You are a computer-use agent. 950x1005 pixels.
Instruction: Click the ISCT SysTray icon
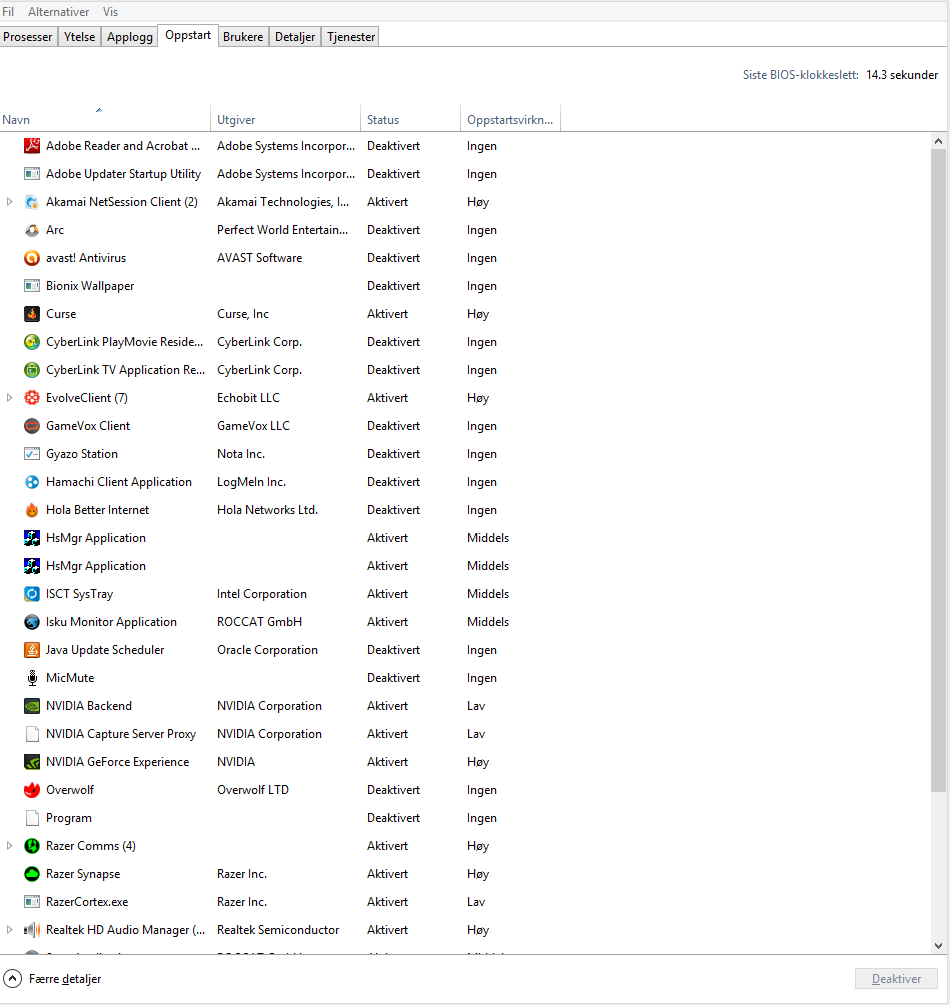[32, 594]
